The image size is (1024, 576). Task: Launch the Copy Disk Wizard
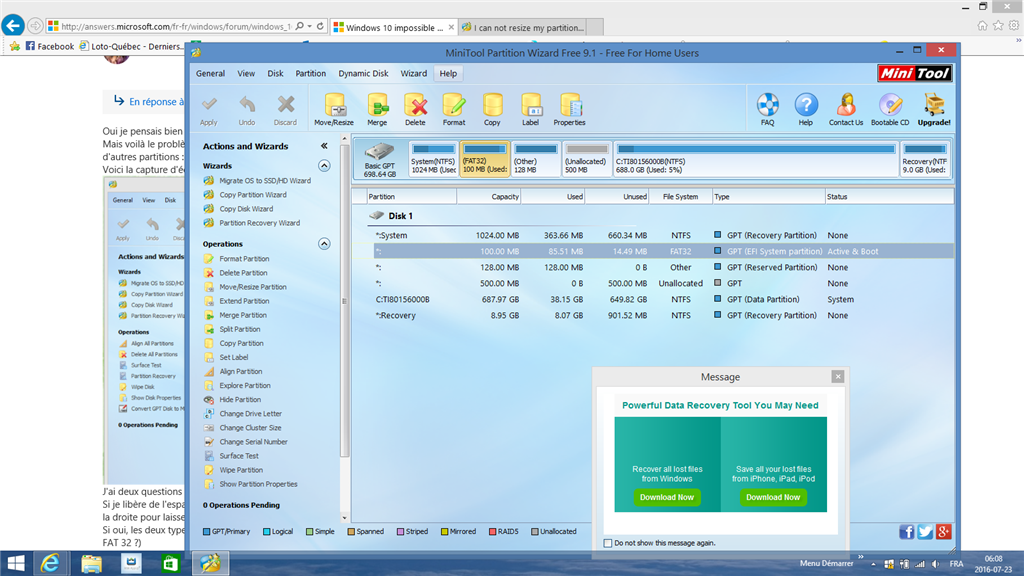tap(239, 209)
